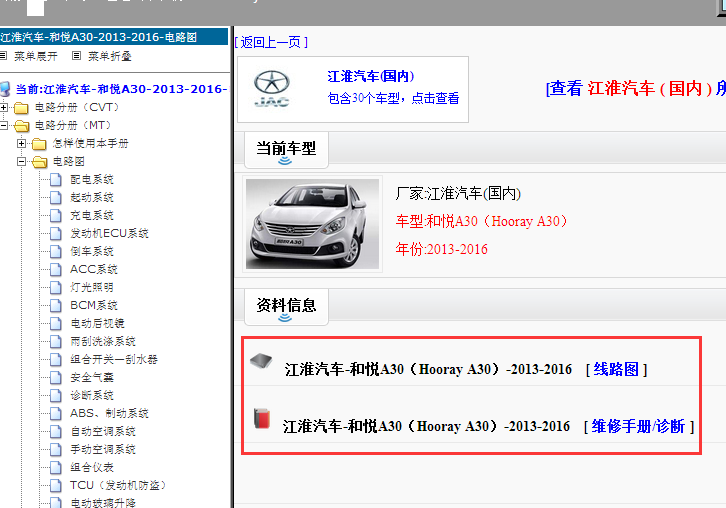726x508 pixels.
Task: Collapse the 电路分册（MT）node
Action: pos(4,125)
